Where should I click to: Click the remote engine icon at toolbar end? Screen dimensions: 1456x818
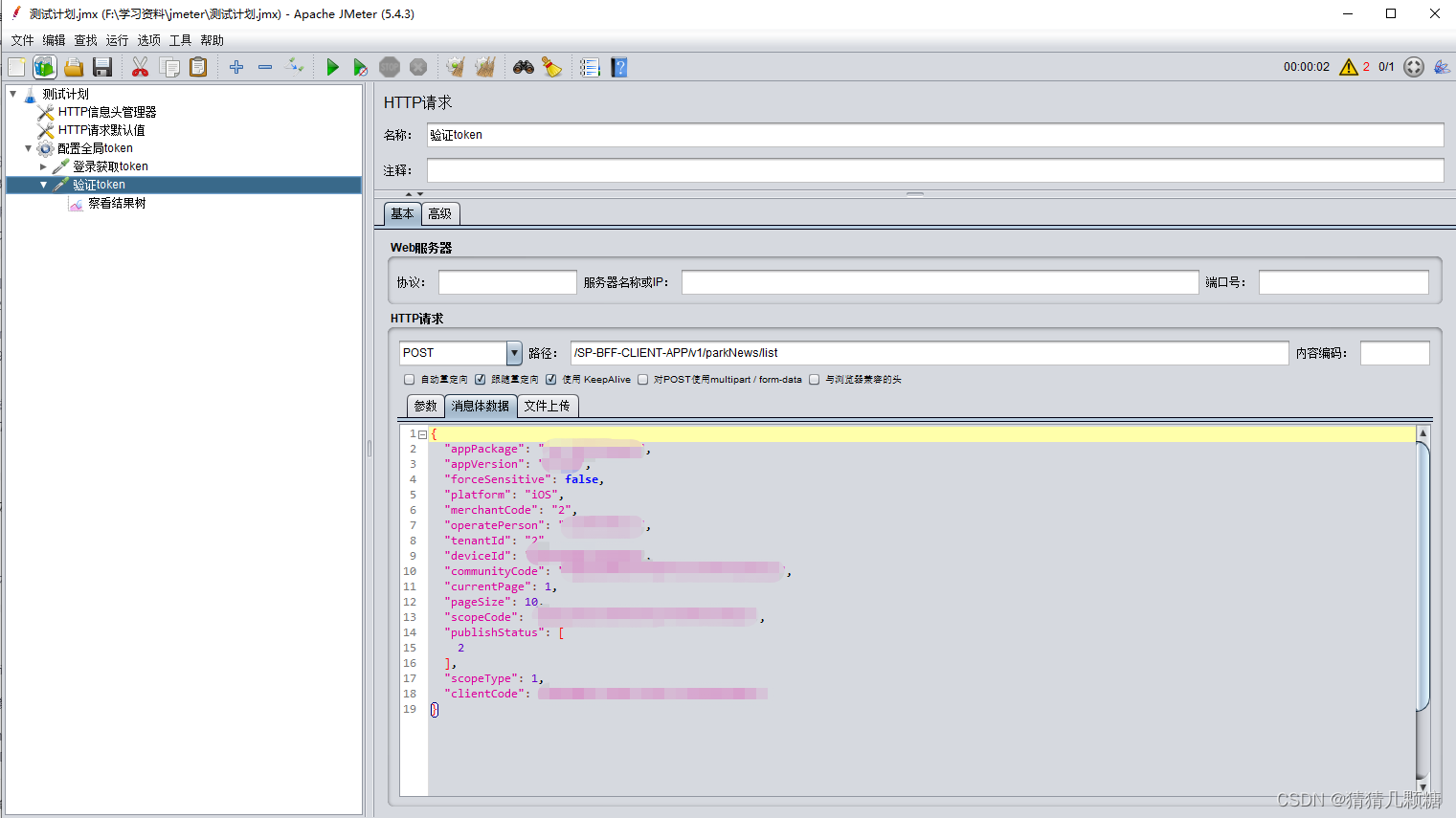[x=1442, y=67]
